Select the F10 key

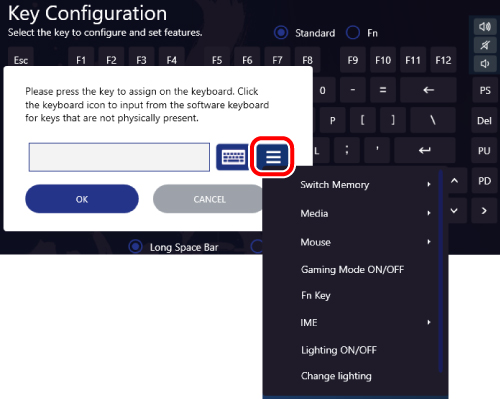point(383,60)
